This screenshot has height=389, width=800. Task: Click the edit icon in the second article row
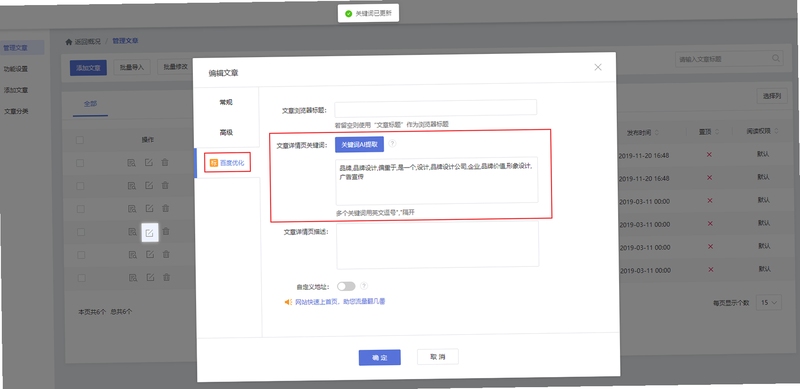[148, 185]
